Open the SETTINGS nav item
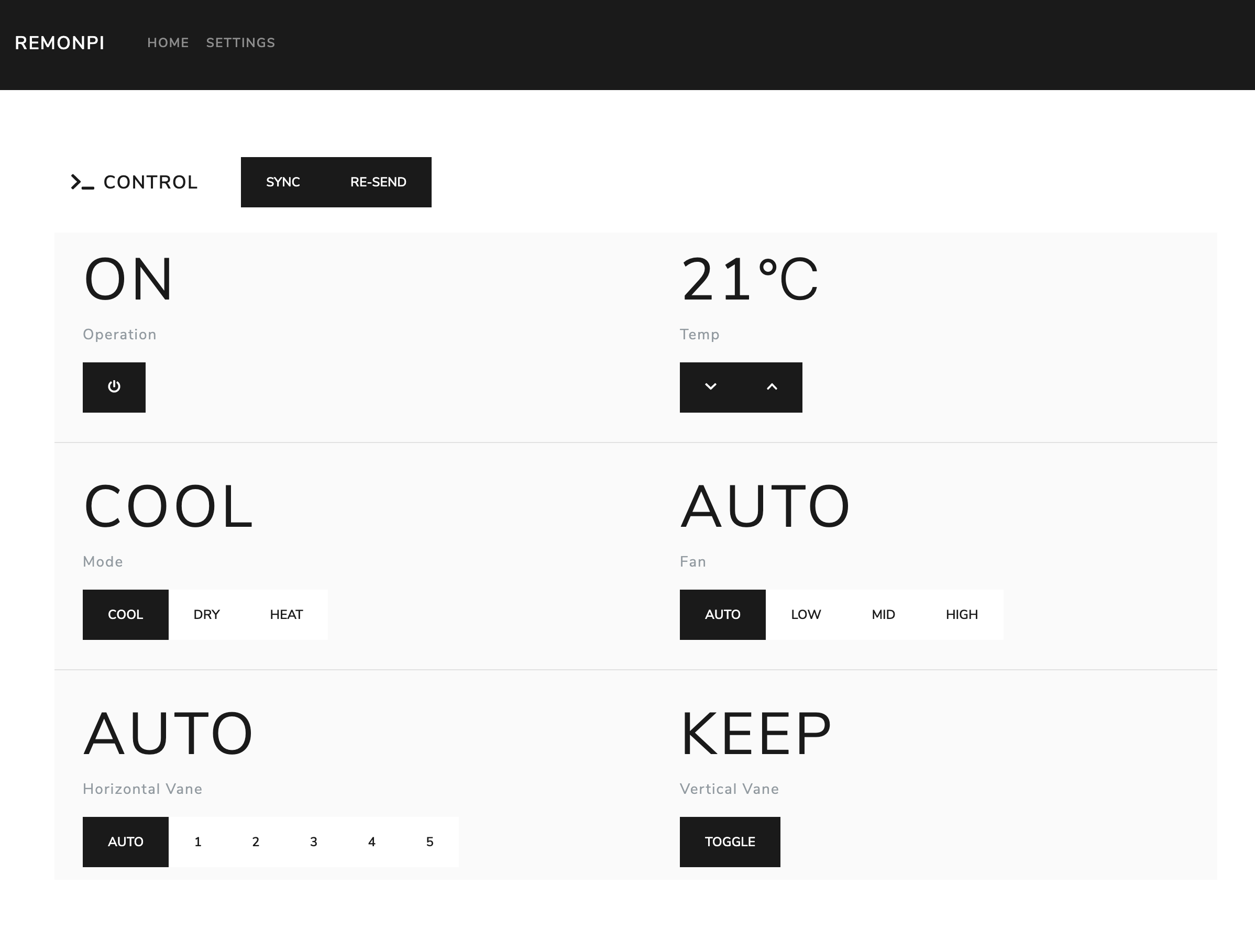The width and height of the screenshot is (1255, 952). tap(240, 42)
